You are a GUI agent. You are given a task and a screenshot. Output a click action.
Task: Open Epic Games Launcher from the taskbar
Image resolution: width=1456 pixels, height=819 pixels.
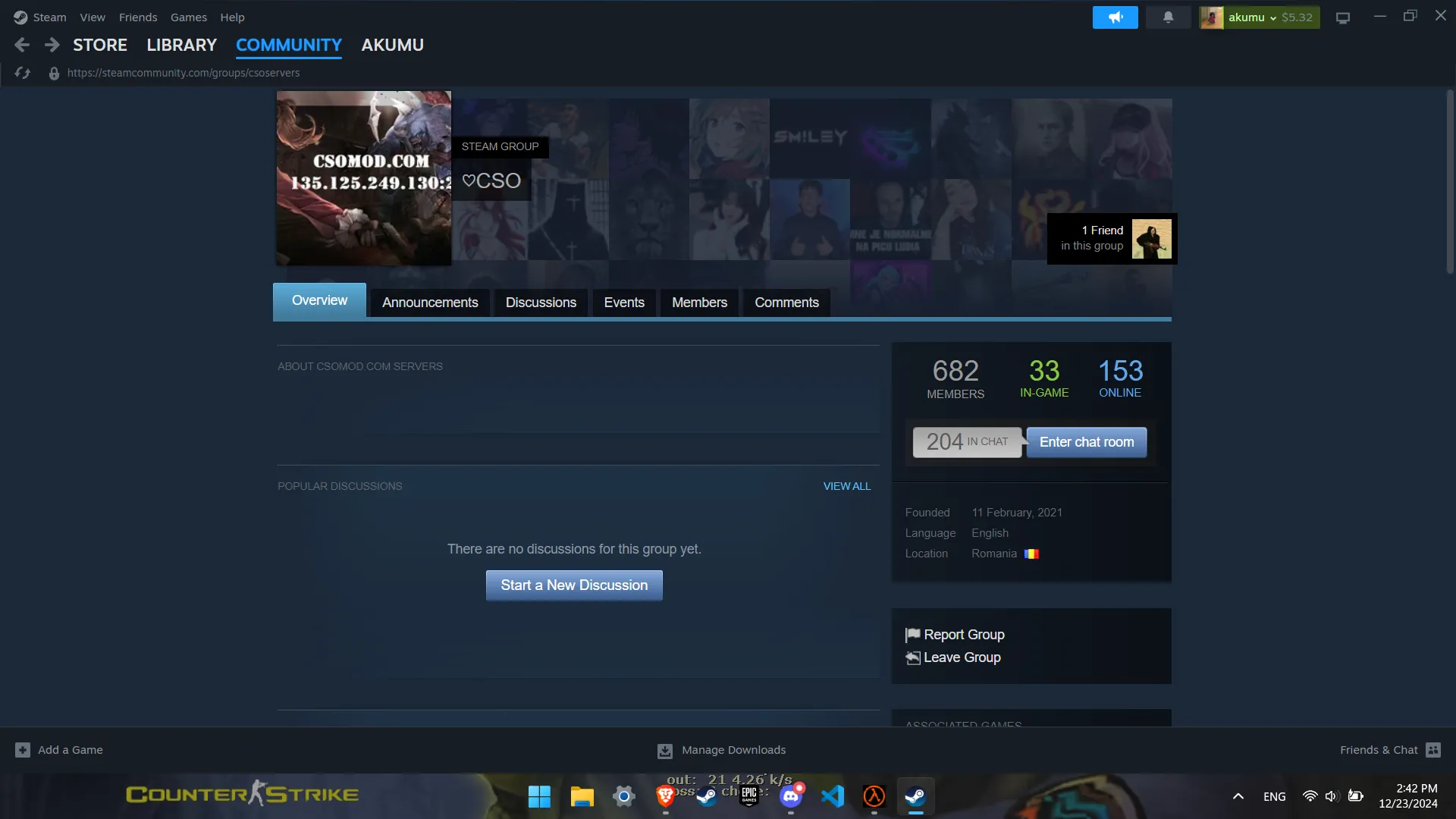pyautogui.click(x=749, y=796)
